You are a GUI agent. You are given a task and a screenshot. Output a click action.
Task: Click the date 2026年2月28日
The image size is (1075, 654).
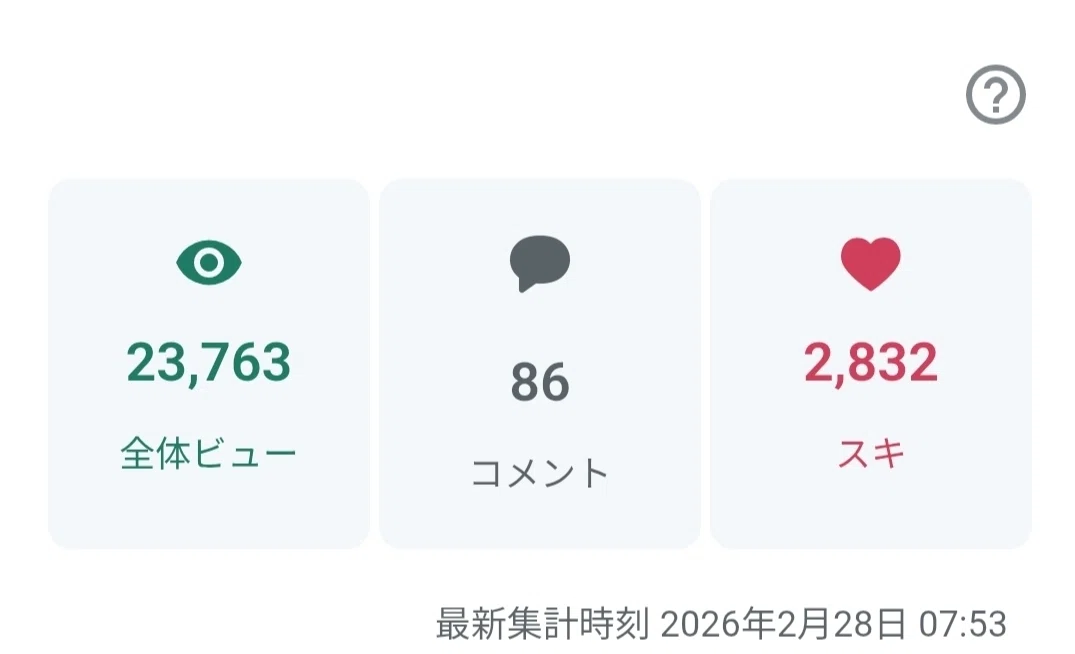pos(784,624)
